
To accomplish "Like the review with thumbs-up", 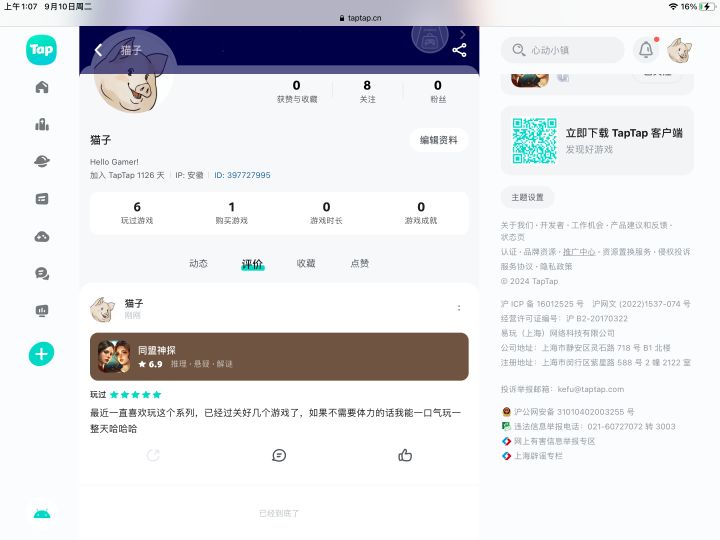I will pos(405,456).
